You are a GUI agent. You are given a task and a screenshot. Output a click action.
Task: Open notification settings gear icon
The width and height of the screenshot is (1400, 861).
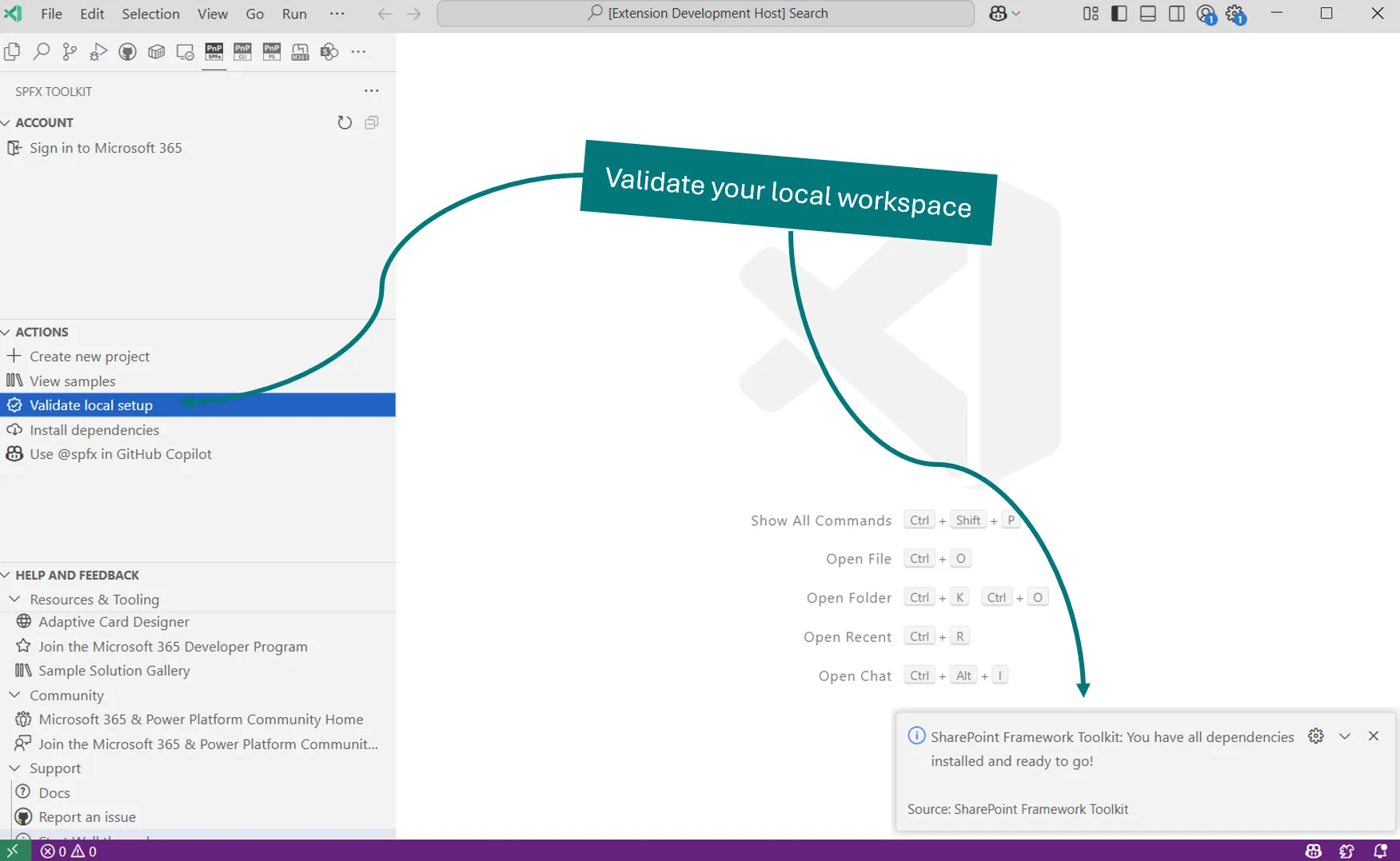(1316, 735)
